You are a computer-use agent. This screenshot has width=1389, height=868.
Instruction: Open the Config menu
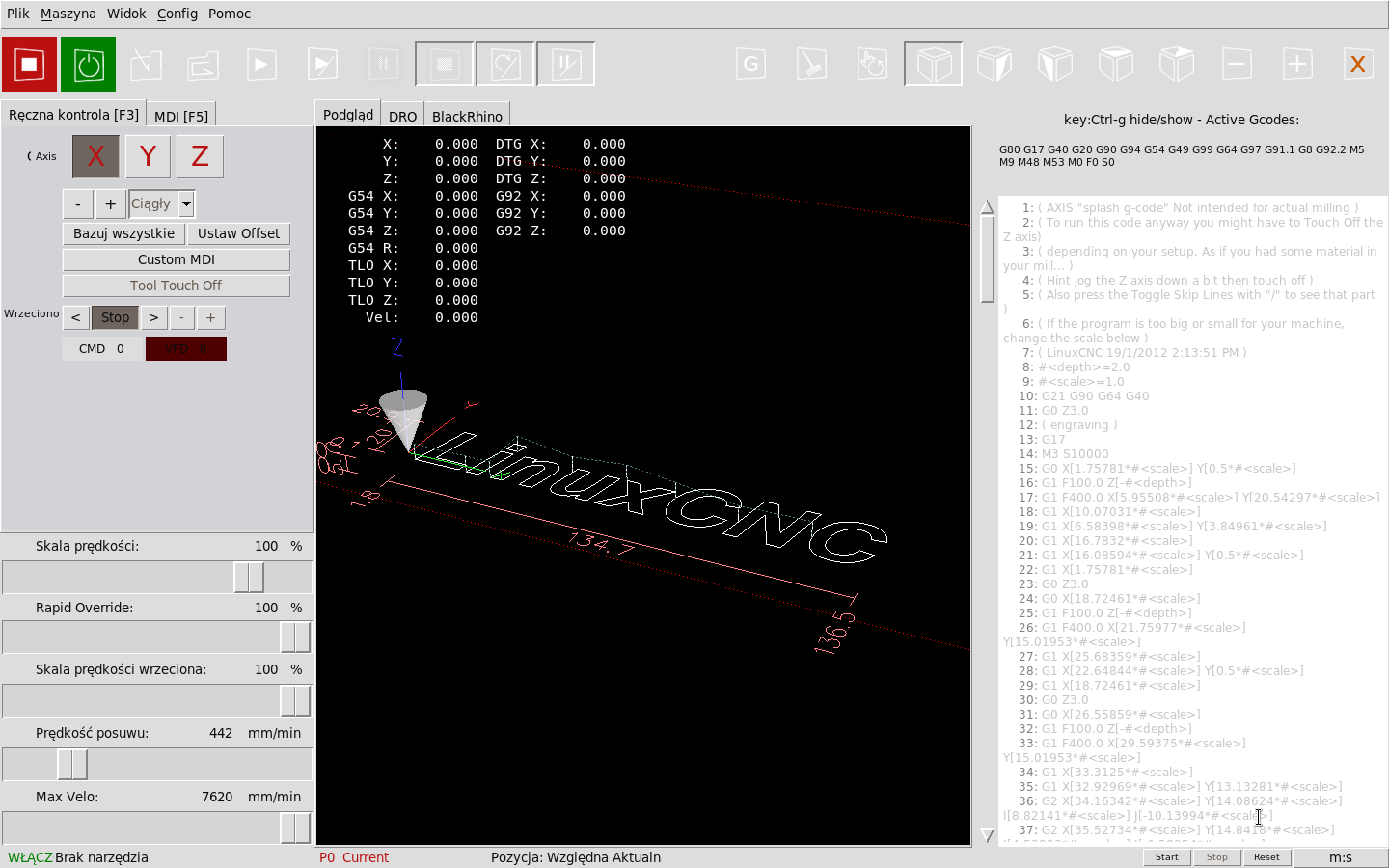[177, 14]
